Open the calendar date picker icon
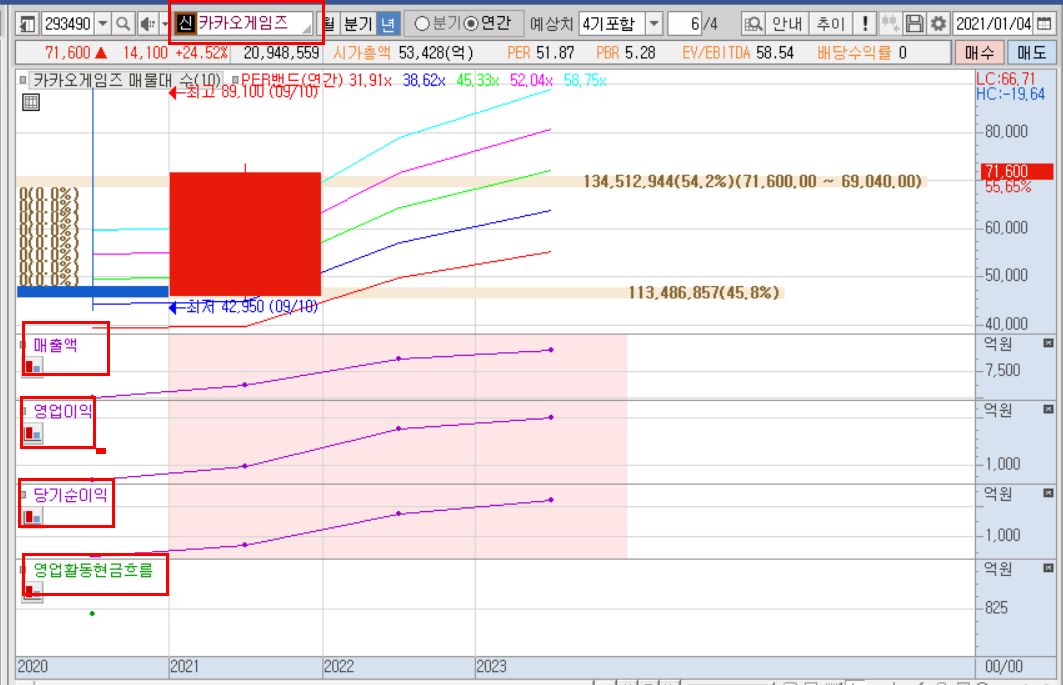Image resolution: width=1063 pixels, height=685 pixels. pyautogui.click(x=1045, y=24)
